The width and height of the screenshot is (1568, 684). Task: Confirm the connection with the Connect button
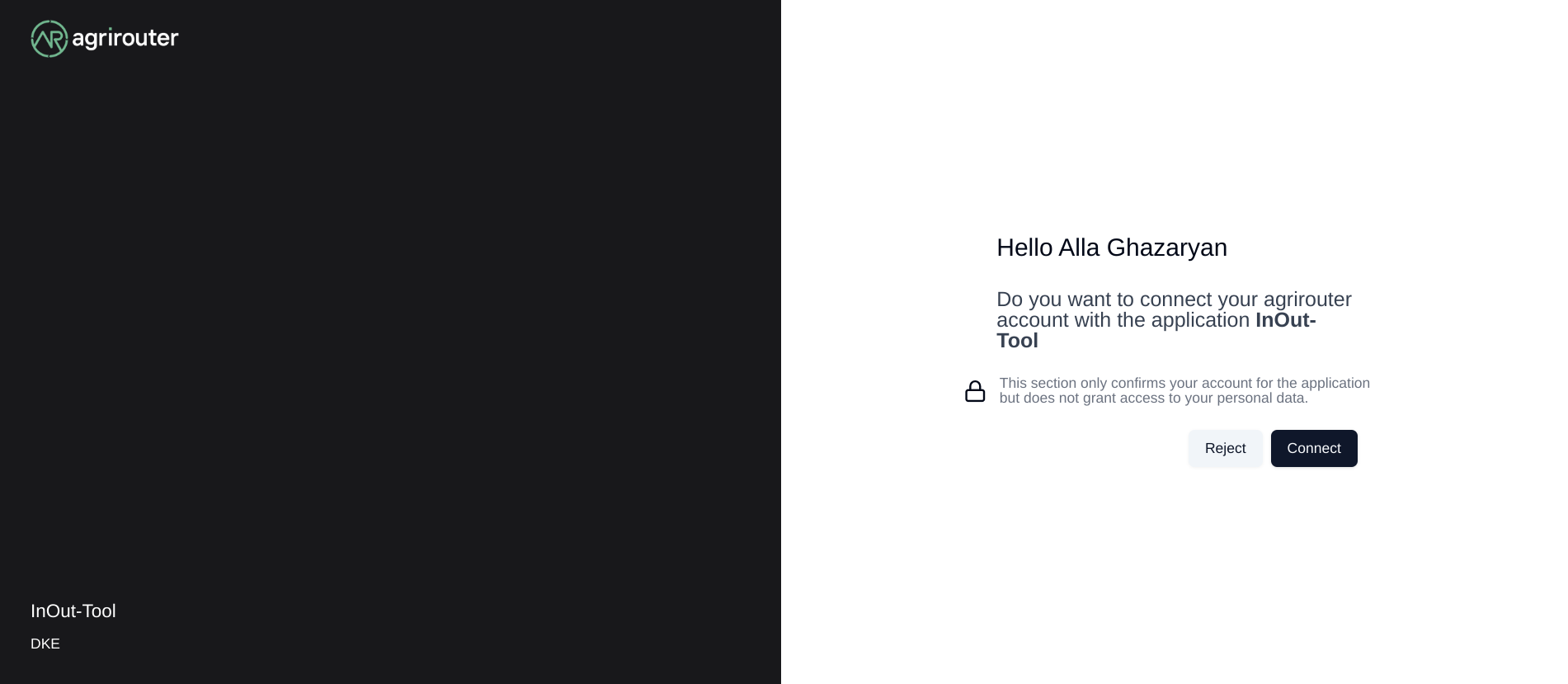click(x=1314, y=448)
